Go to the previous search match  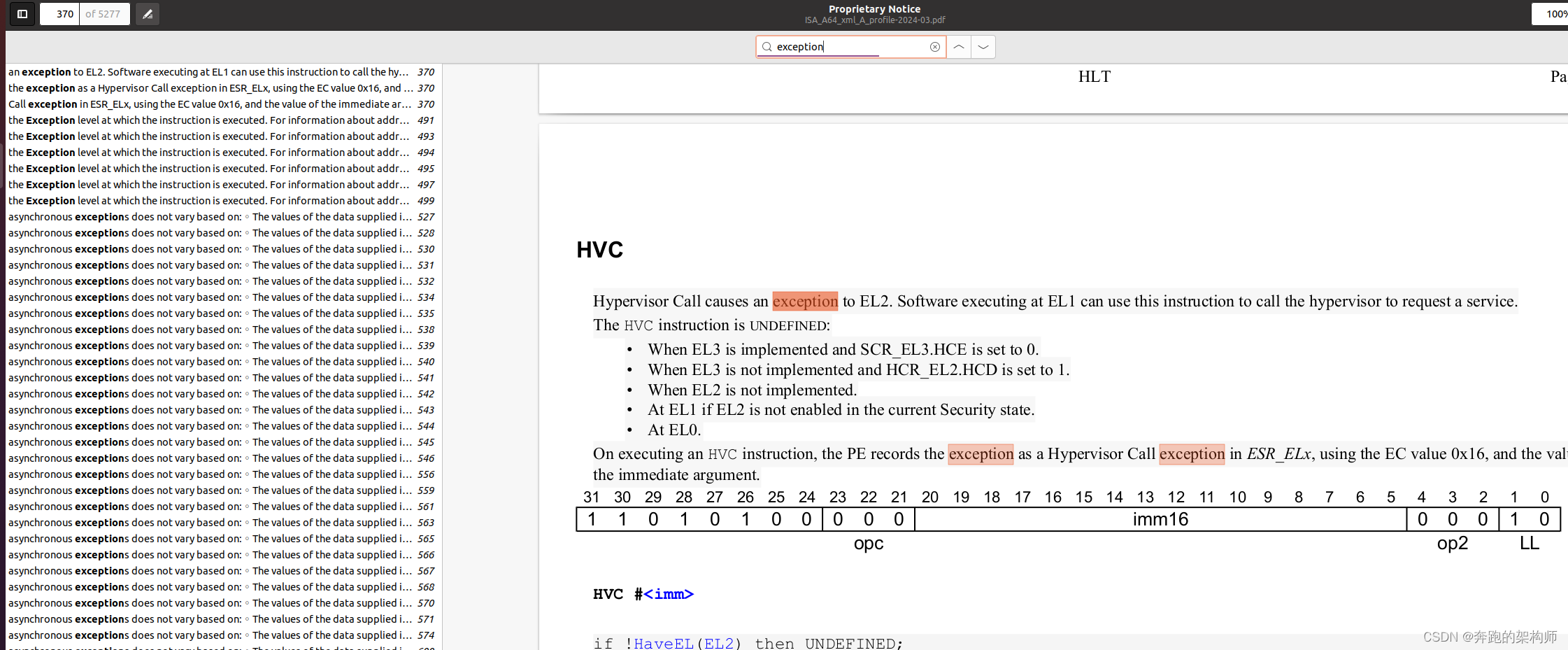click(x=959, y=47)
